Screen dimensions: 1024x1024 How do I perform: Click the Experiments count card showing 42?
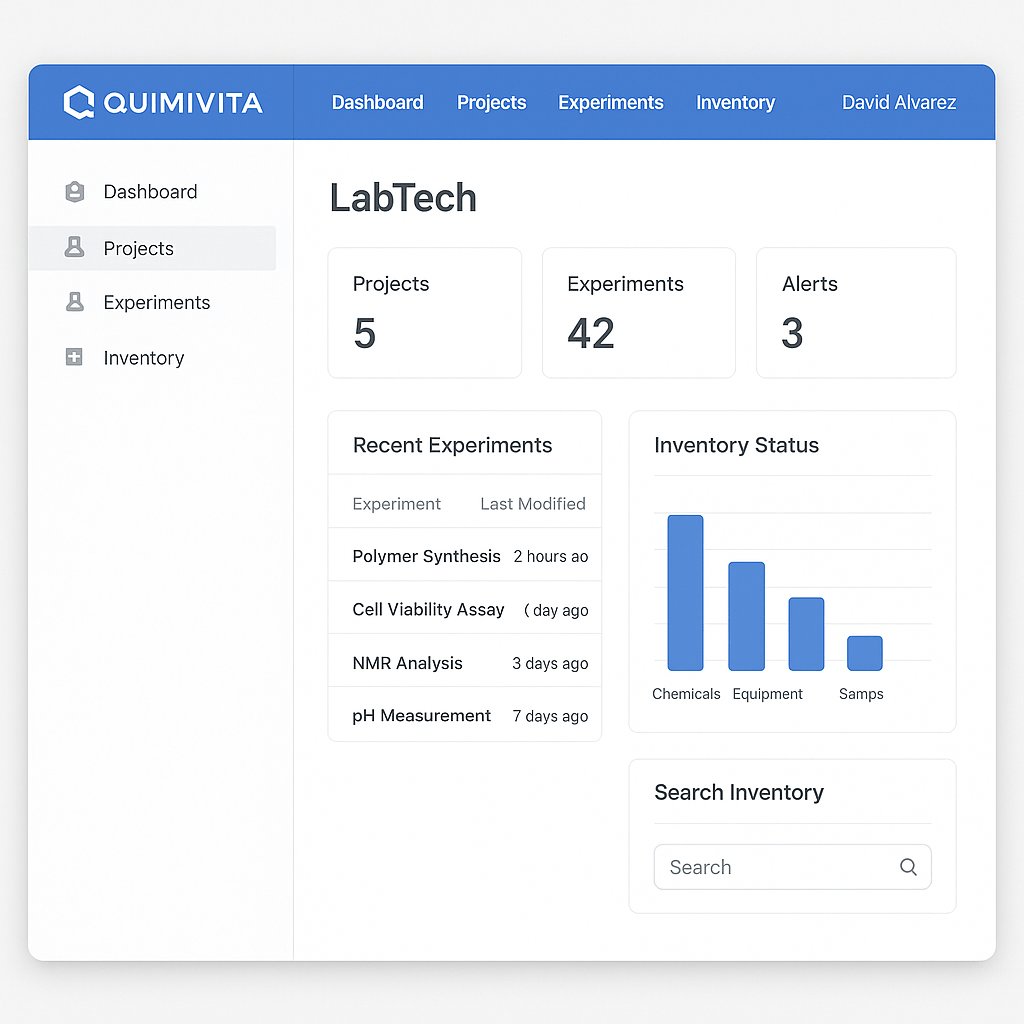[x=638, y=313]
